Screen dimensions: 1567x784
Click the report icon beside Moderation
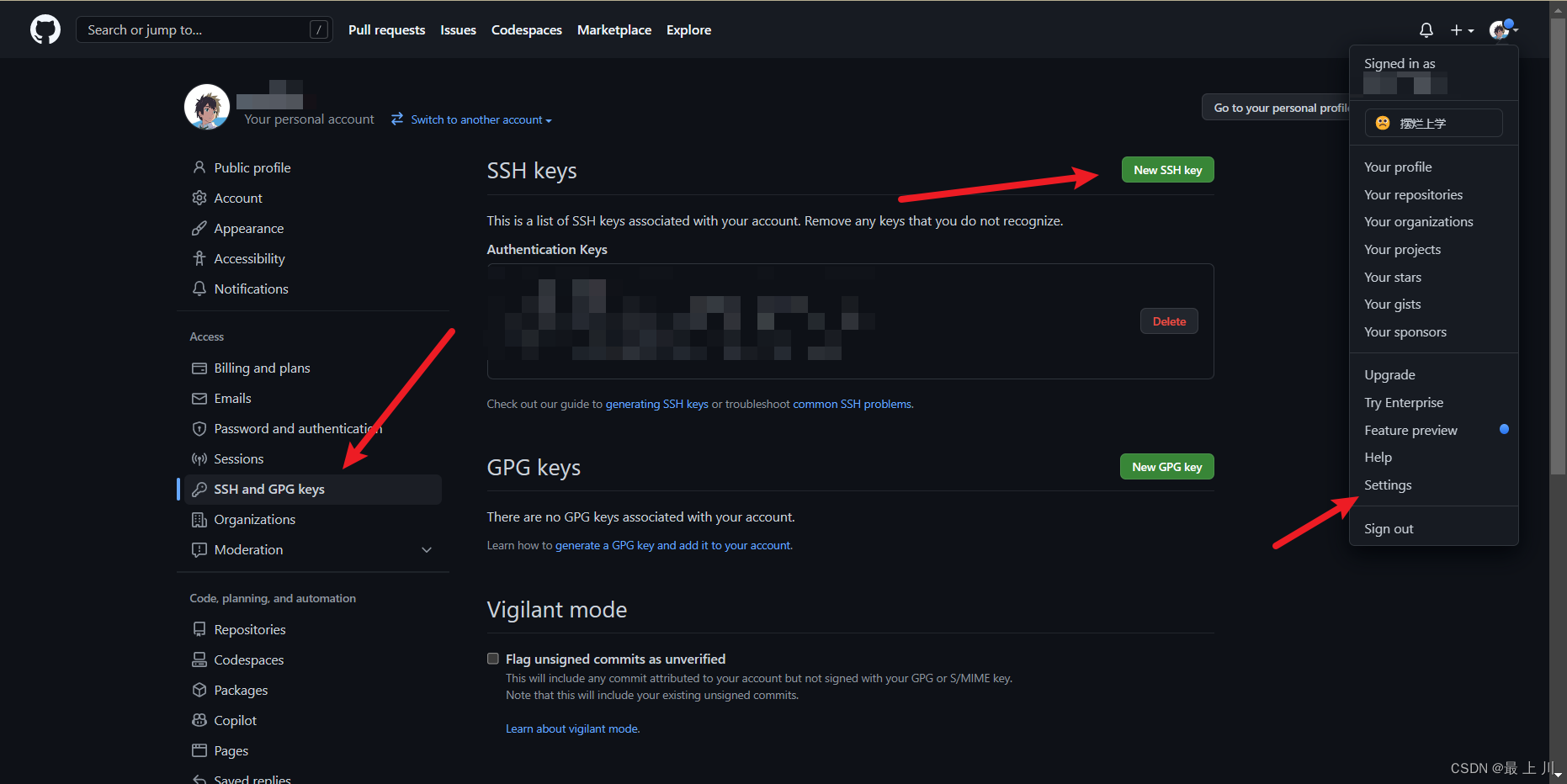coord(199,549)
